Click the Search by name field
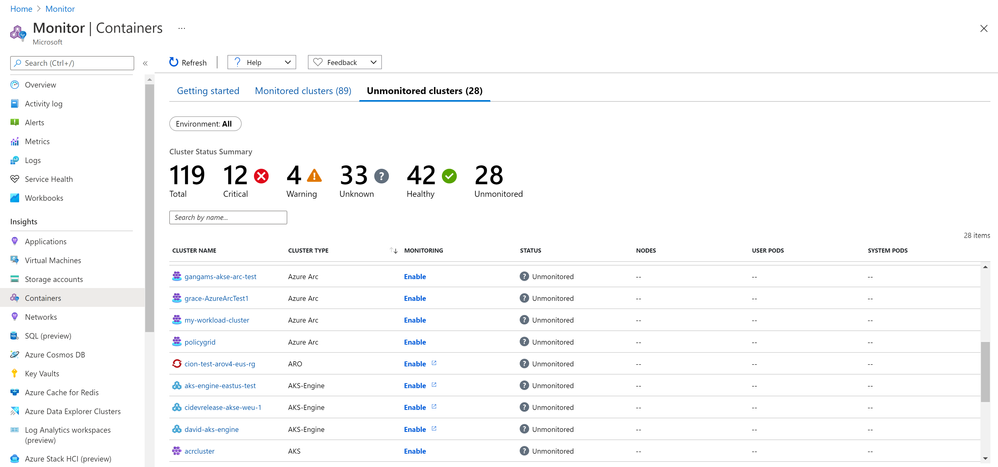998x467 pixels. [x=228, y=218]
